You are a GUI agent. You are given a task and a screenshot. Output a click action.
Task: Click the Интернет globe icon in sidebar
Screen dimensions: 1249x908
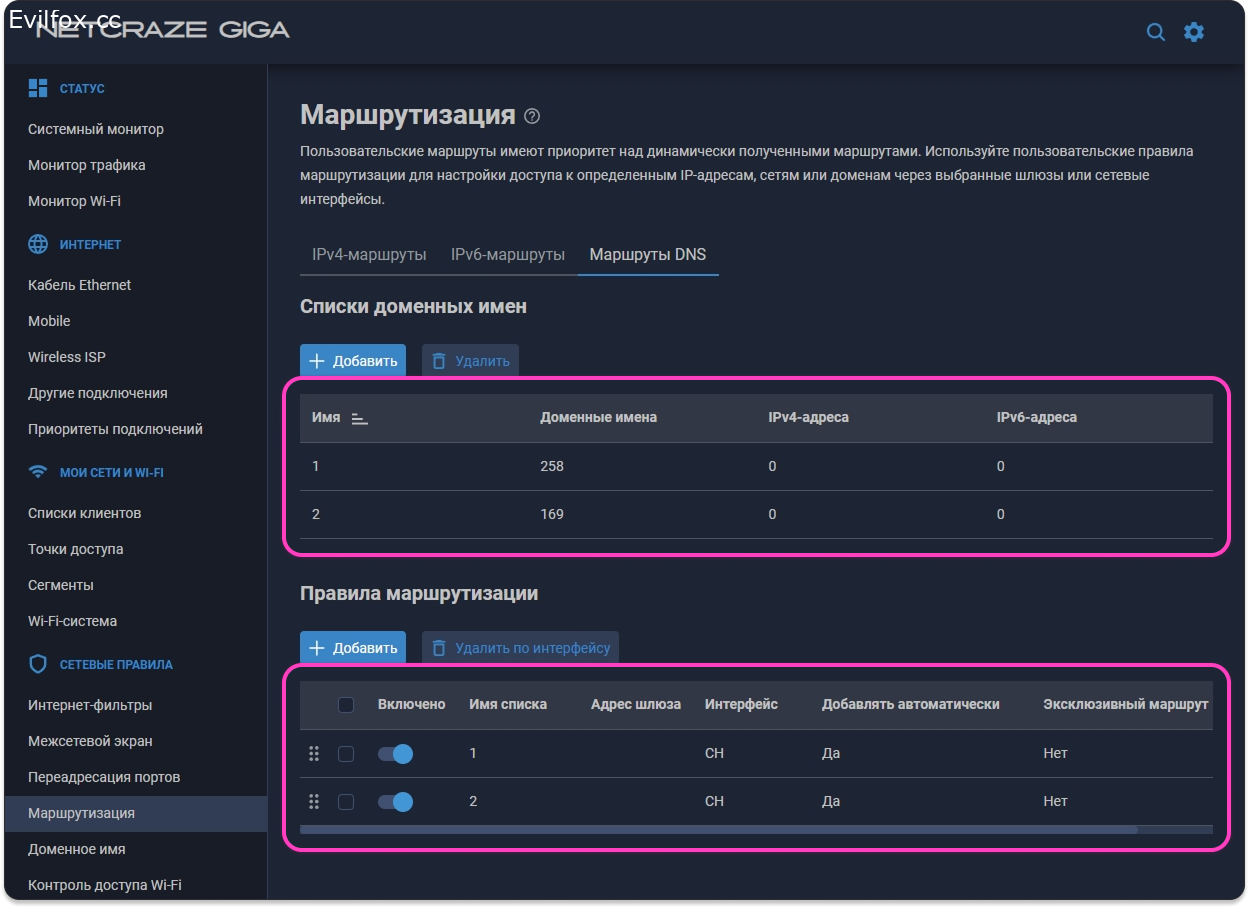[38, 244]
